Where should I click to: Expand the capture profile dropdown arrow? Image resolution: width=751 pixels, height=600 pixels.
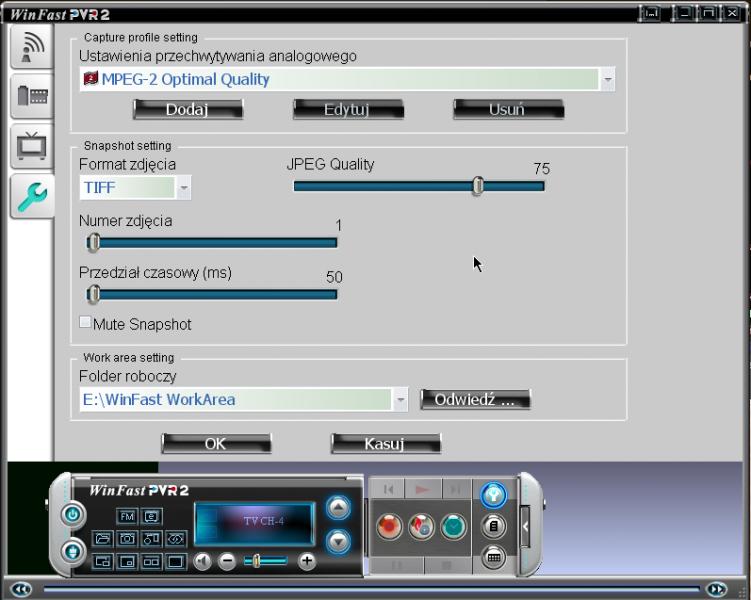click(x=608, y=79)
